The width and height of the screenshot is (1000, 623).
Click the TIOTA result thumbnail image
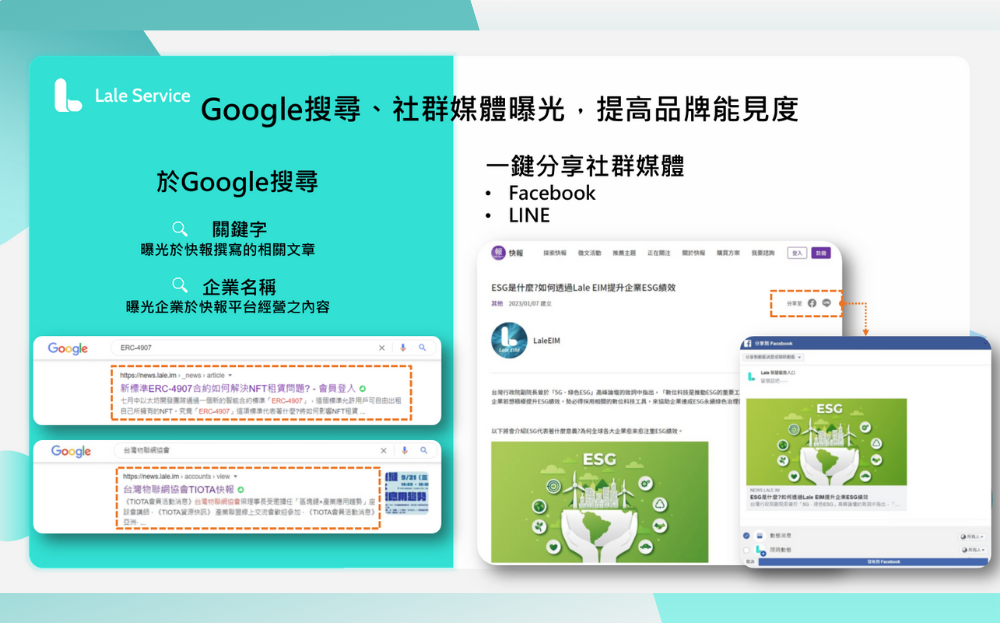[x=408, y=494]
